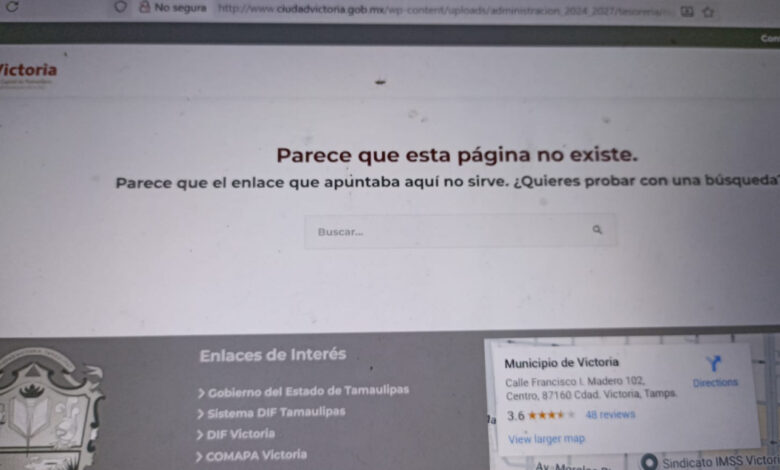
Task: Click the translate icon in the address bar
Action: click(x=687, y=11)
